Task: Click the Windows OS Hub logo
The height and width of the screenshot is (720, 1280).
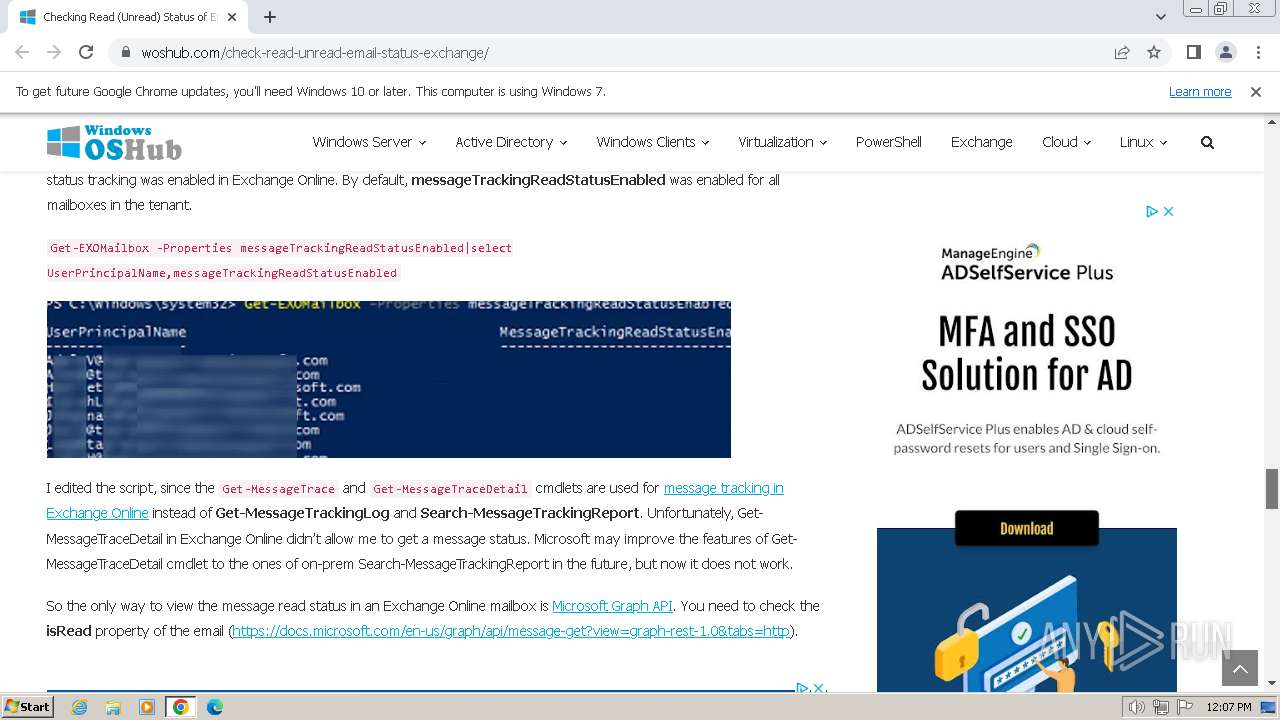Action: click(x=114, y=143)
